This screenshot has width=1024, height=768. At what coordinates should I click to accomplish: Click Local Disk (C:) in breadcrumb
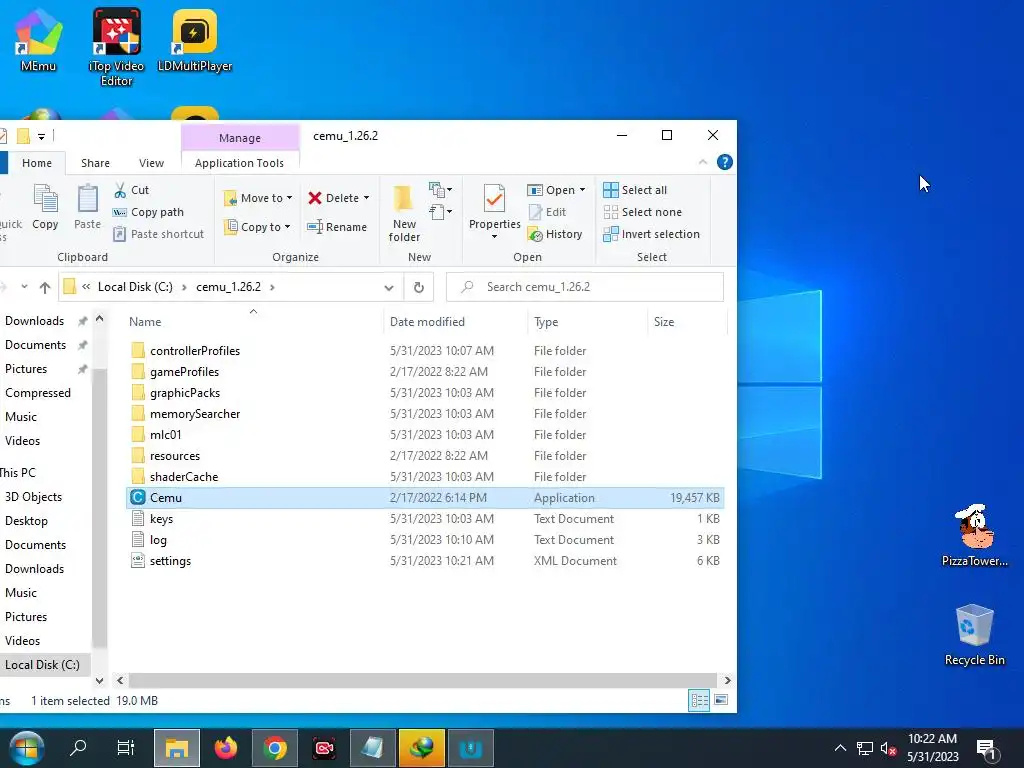pos(135,287)
